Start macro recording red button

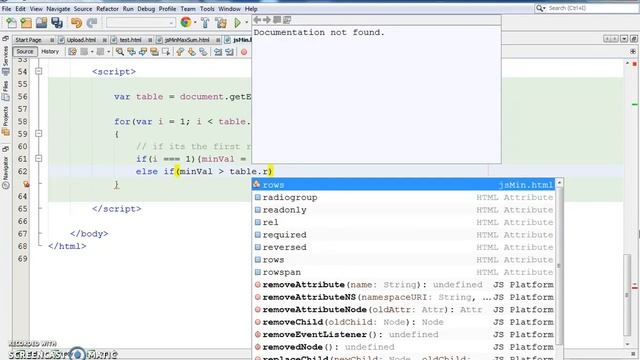tap(244, 52)
